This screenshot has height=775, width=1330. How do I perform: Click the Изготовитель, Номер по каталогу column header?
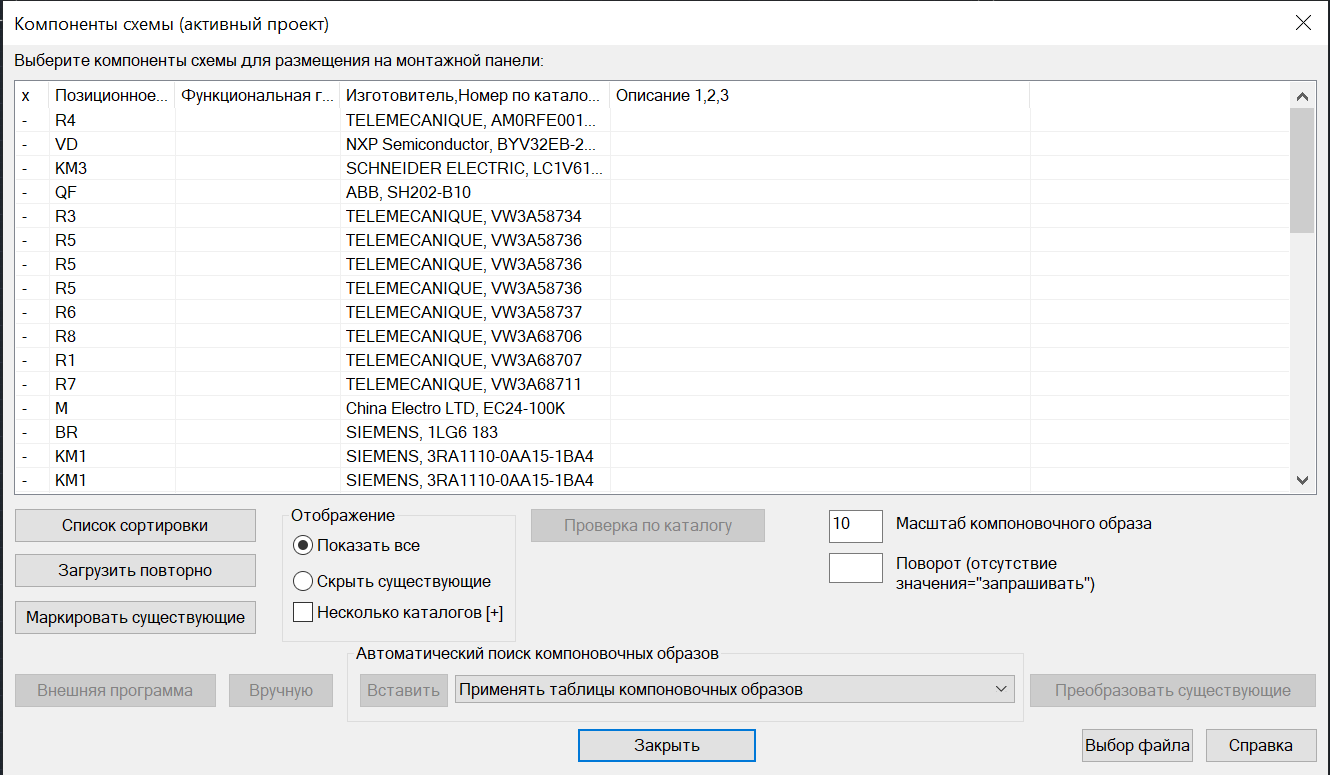click(475, 96)
